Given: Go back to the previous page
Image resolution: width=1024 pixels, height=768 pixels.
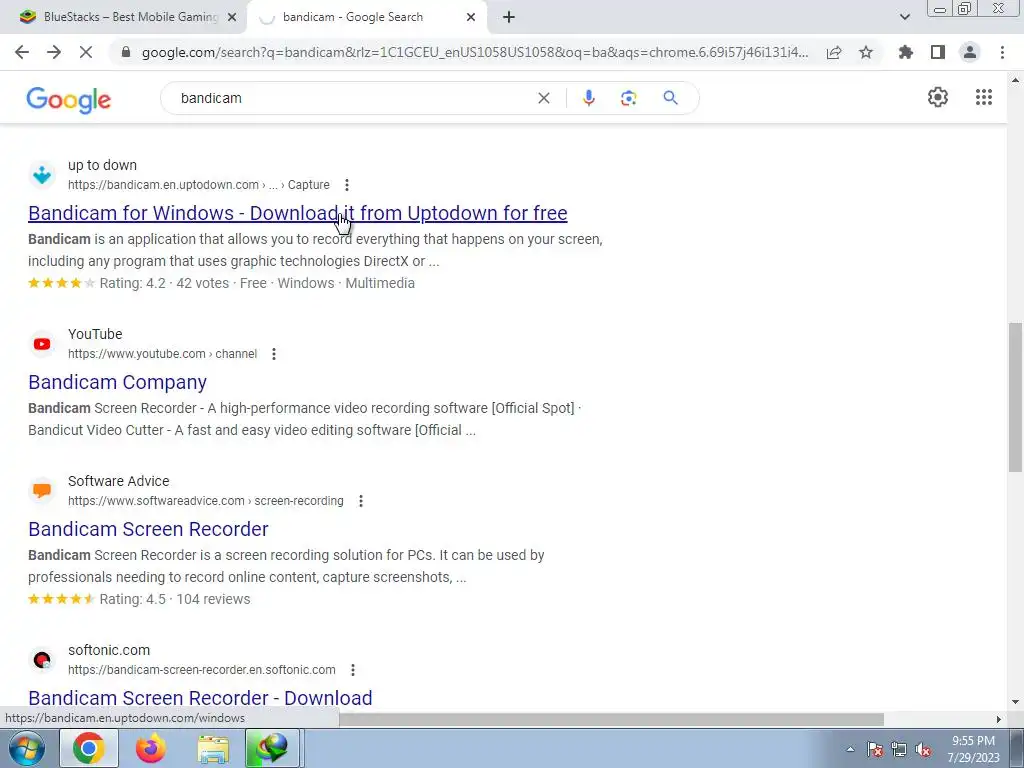Looking at the screenshot, I should (22, 52).
